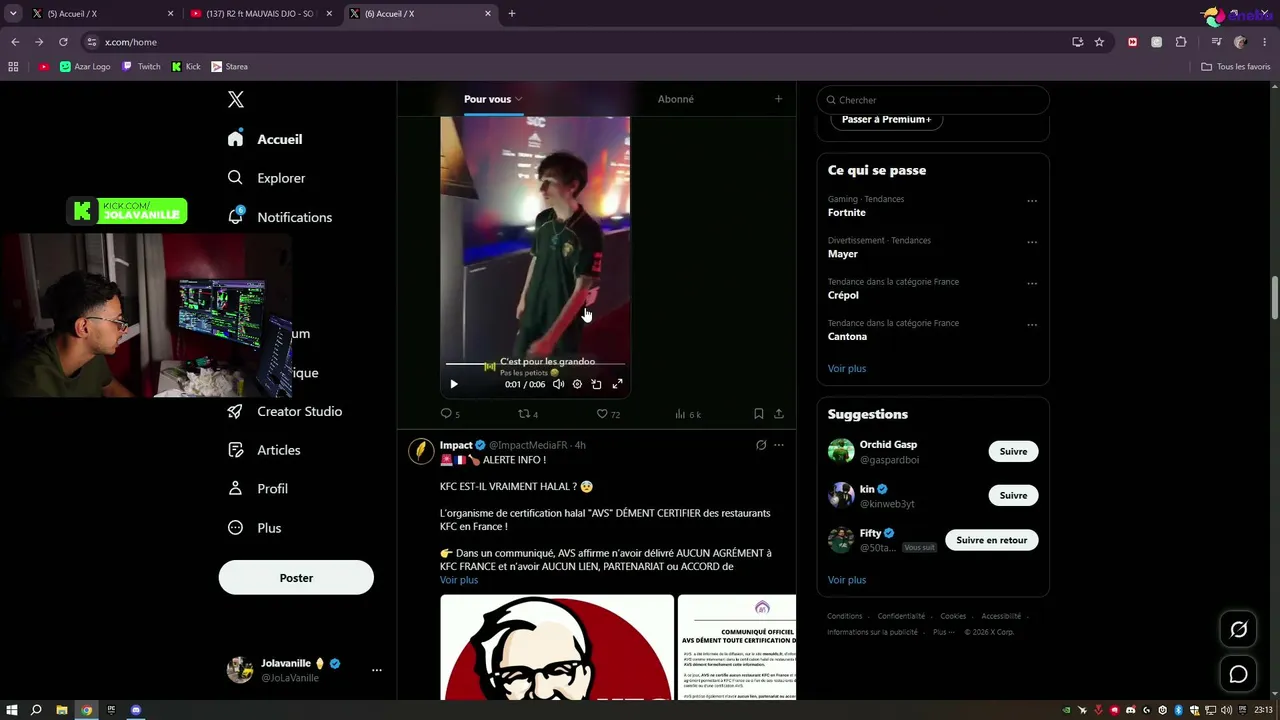Open more options for the Fortnite trend
This screenshot has width=1280, height=720.
tap(1032, 201)
